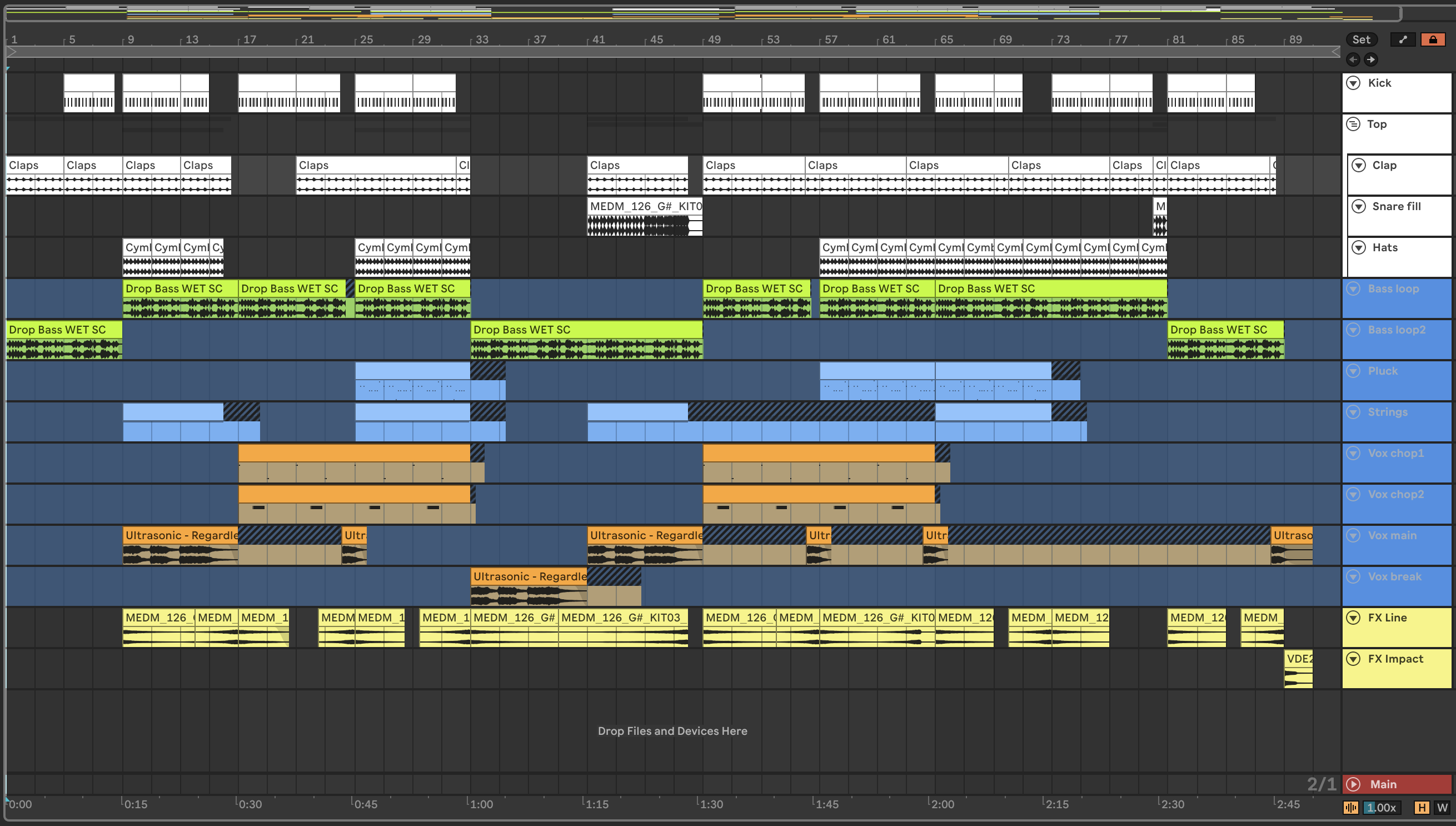The image size is (1456, 826).
Task: Click the arrangement overview strip
Action: click(704, 12)
